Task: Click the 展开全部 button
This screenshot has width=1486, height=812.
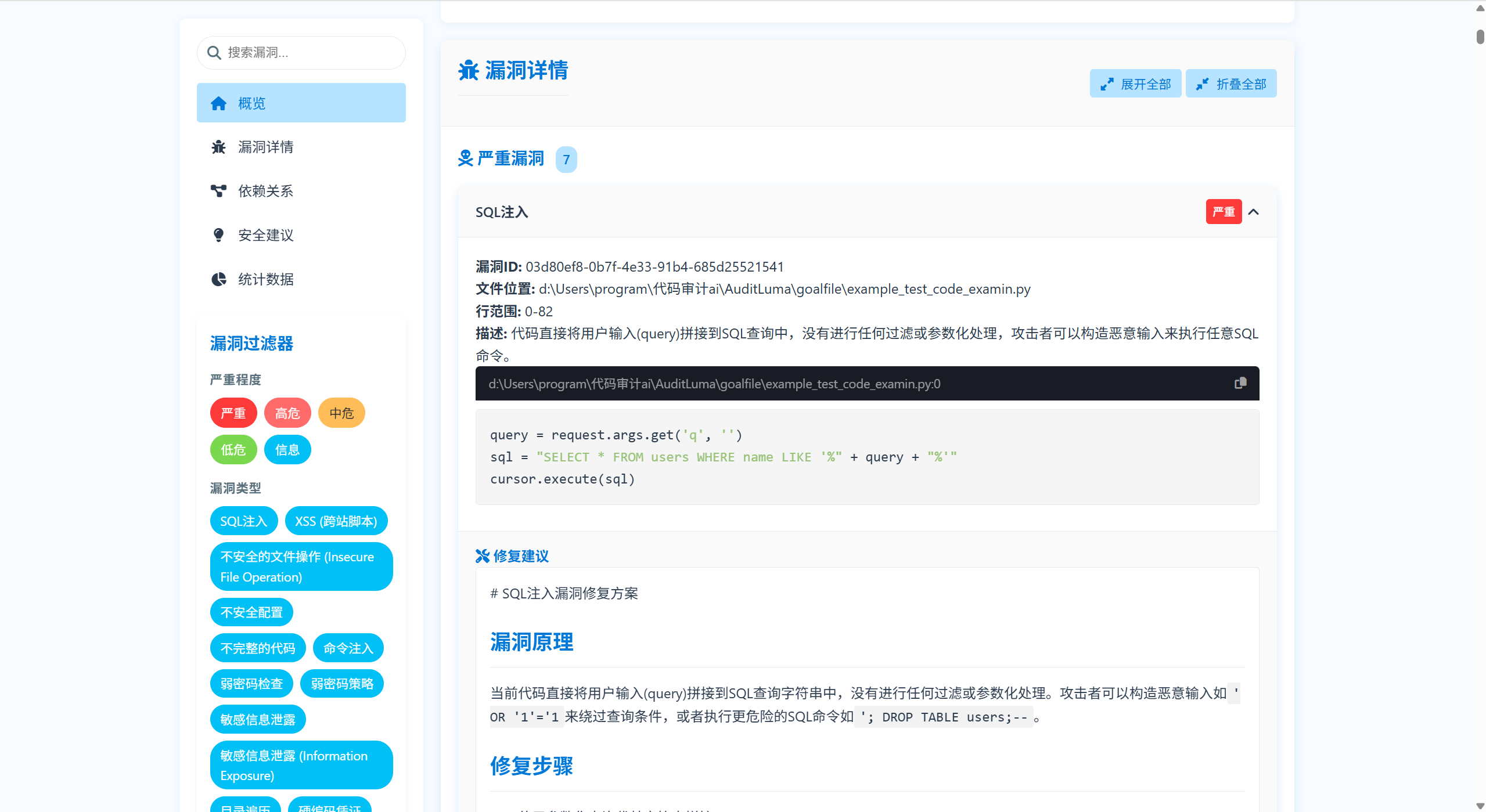Action: click(x=1135, y=84)
